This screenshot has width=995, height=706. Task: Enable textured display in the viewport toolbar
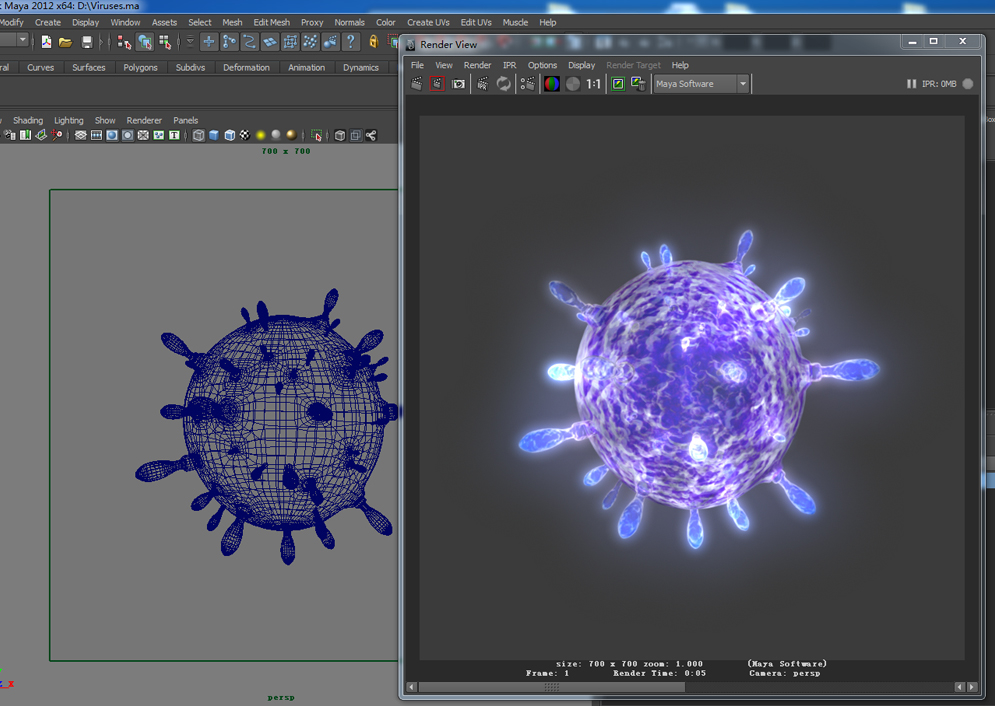click(x=230, y=134)
